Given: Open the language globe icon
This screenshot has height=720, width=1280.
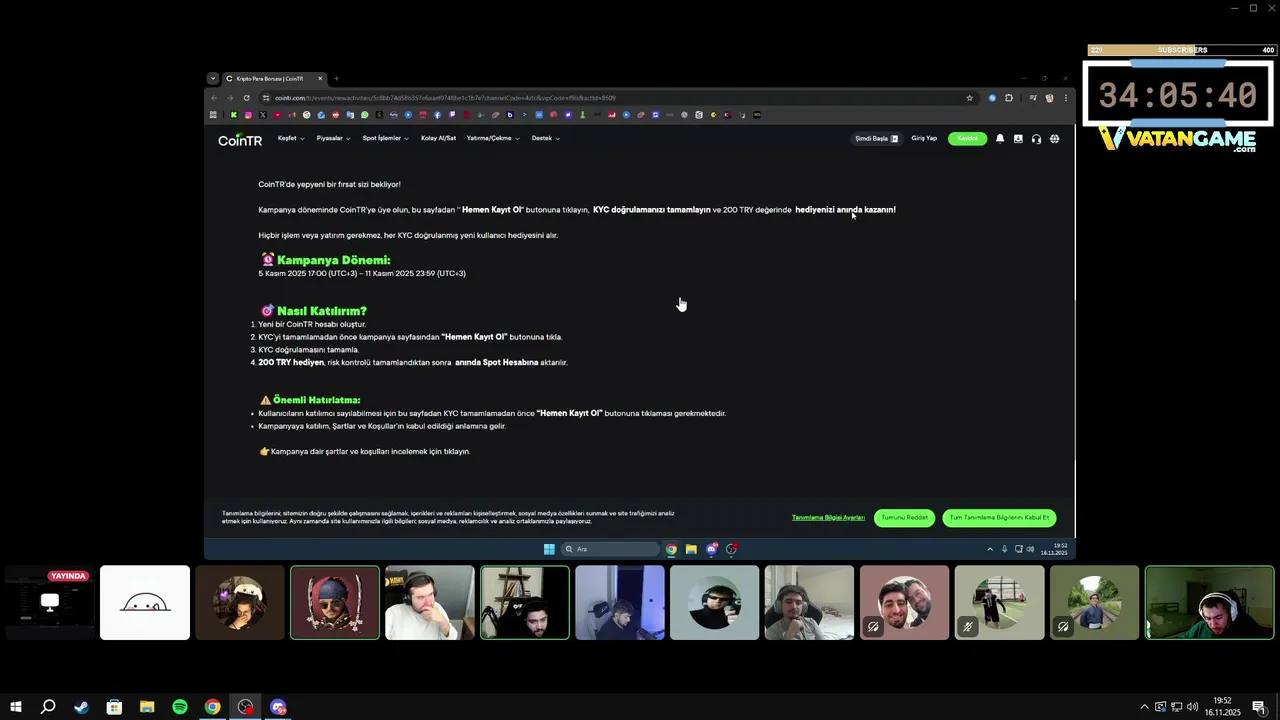Looking at the screenshot, I should click(1054, 139).
